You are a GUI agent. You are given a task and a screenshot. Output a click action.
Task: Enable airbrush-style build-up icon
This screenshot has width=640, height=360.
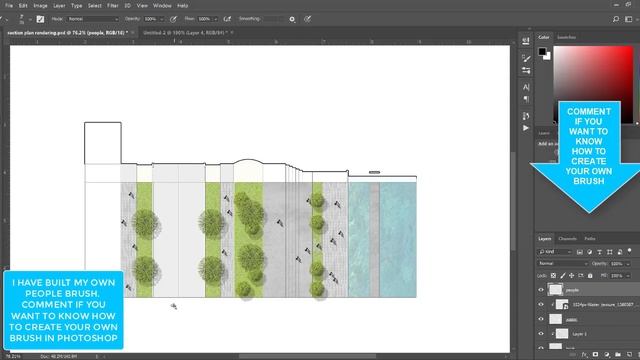click(227, 19)
